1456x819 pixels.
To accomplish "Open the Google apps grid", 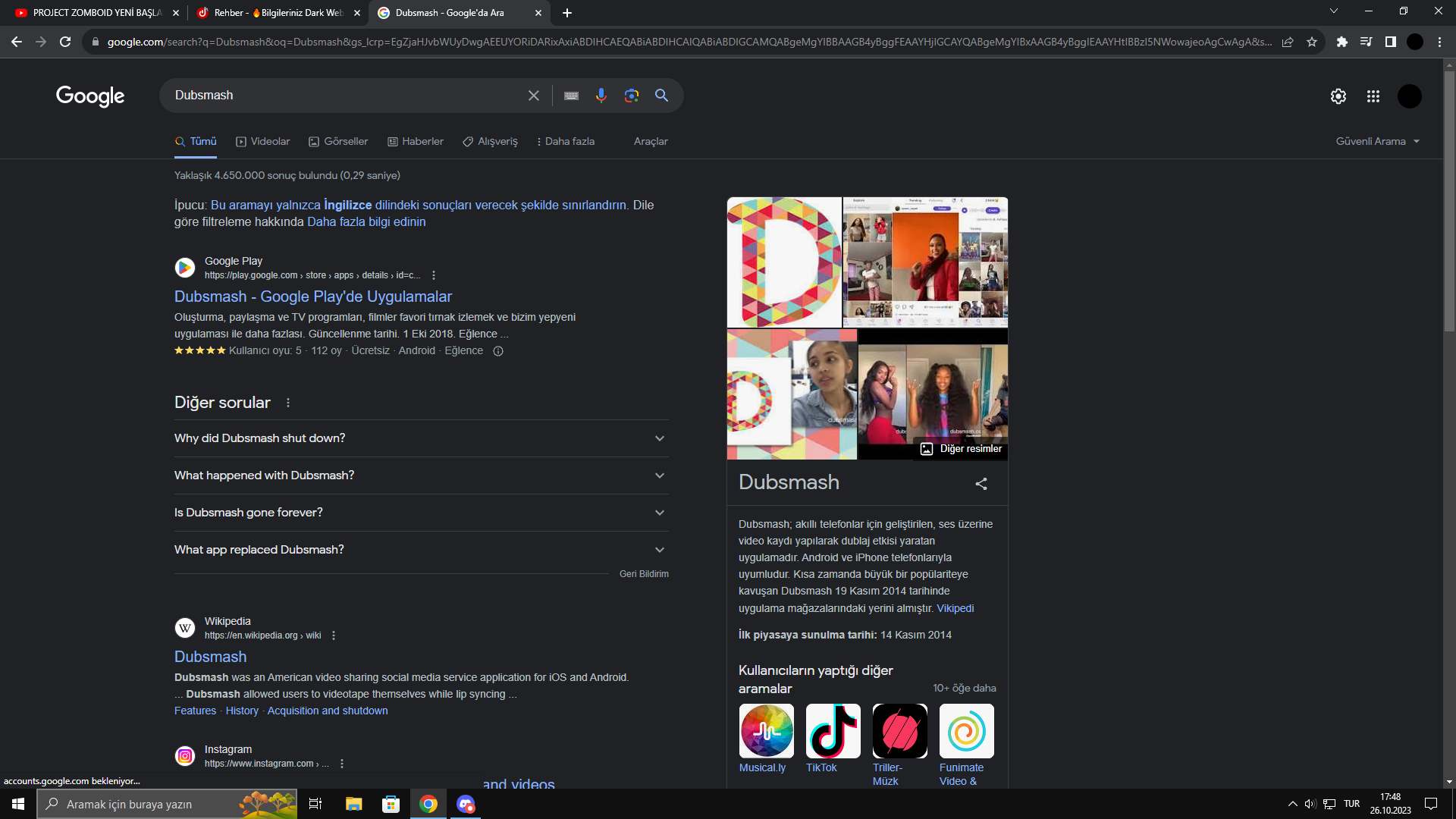I will (1373, 96).
